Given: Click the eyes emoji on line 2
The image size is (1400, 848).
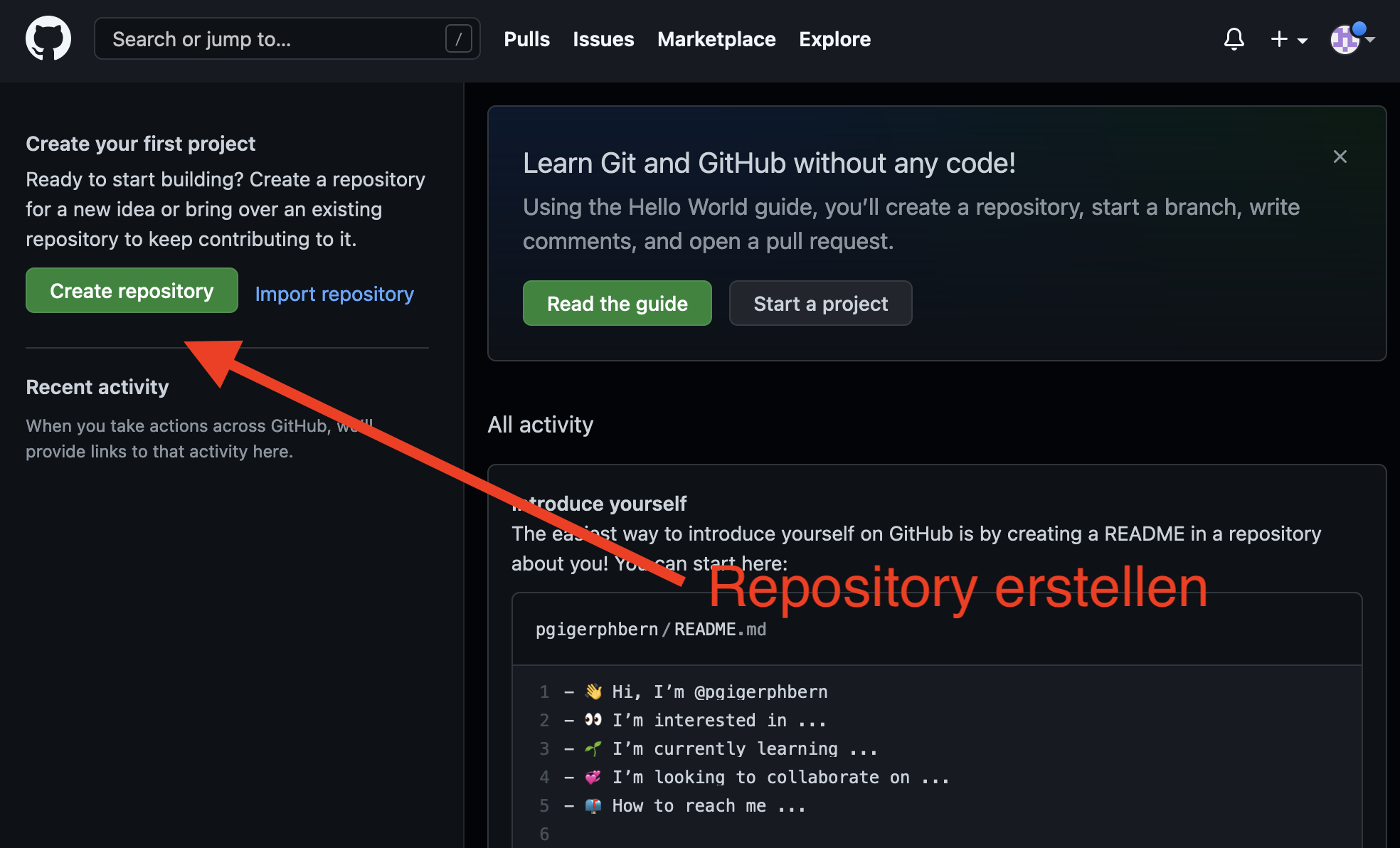Looking at the screenshot, I should 593,720.
